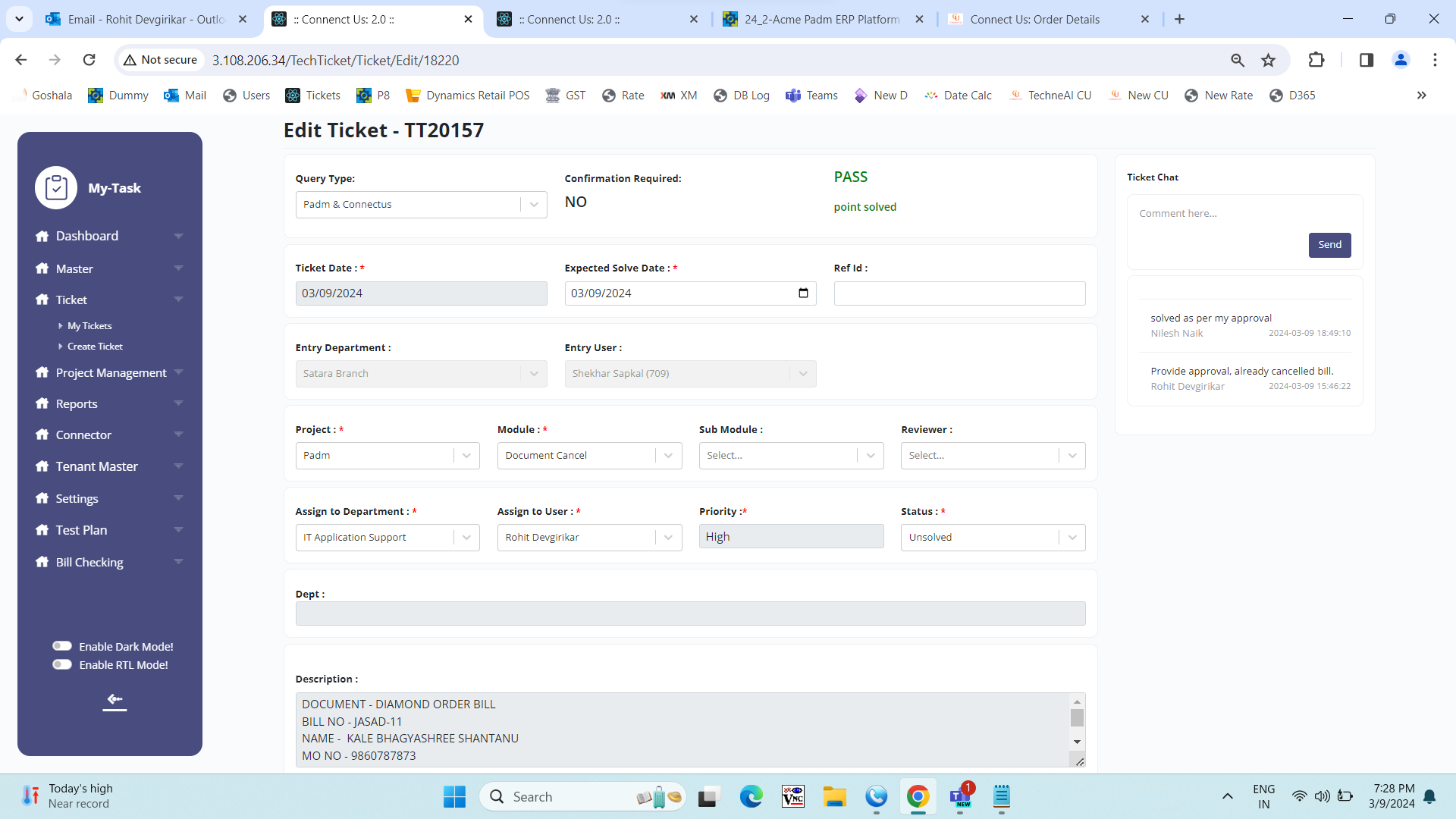The image size is (1456, 819).
Task: Expand the Connector sidebar menu
Action: (x=179, y=435)
